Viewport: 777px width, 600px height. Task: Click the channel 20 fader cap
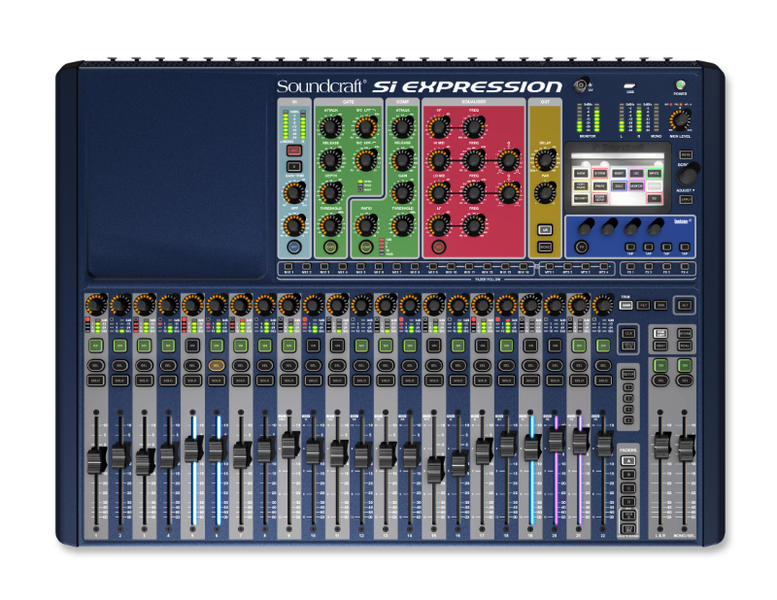click(x=555, y=441)
